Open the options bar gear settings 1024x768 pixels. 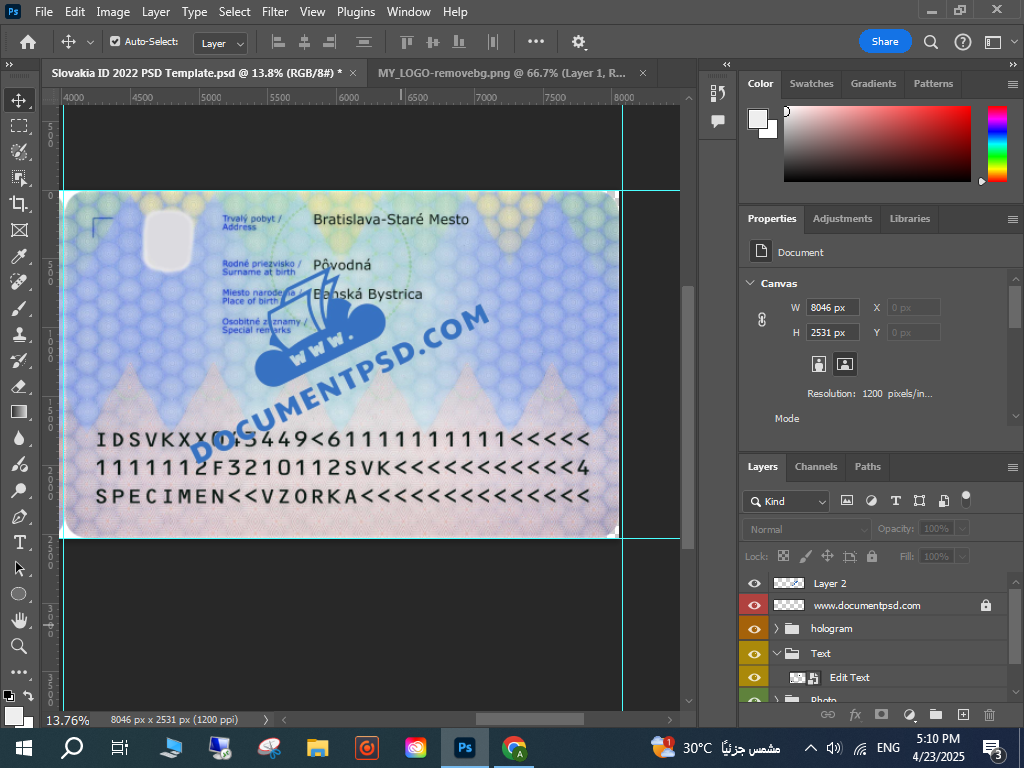579,42
